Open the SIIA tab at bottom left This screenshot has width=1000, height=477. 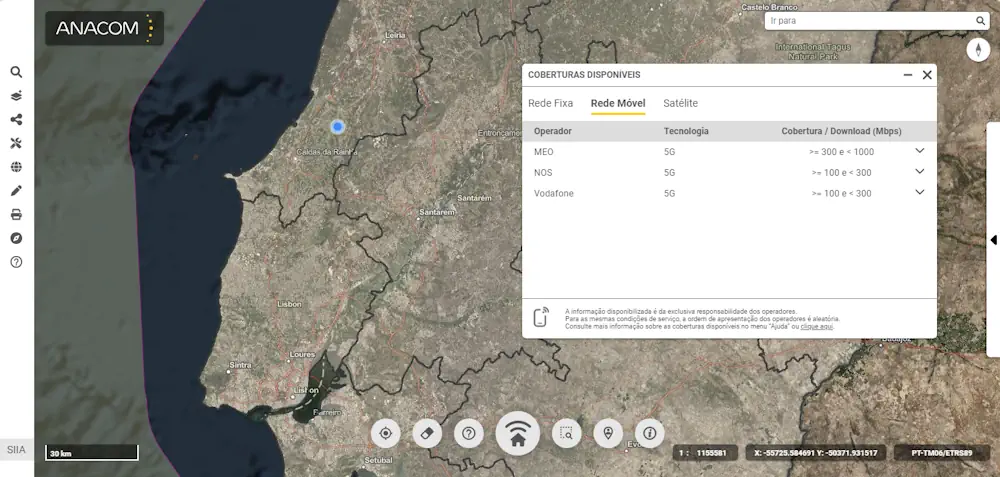pos(17,450)
